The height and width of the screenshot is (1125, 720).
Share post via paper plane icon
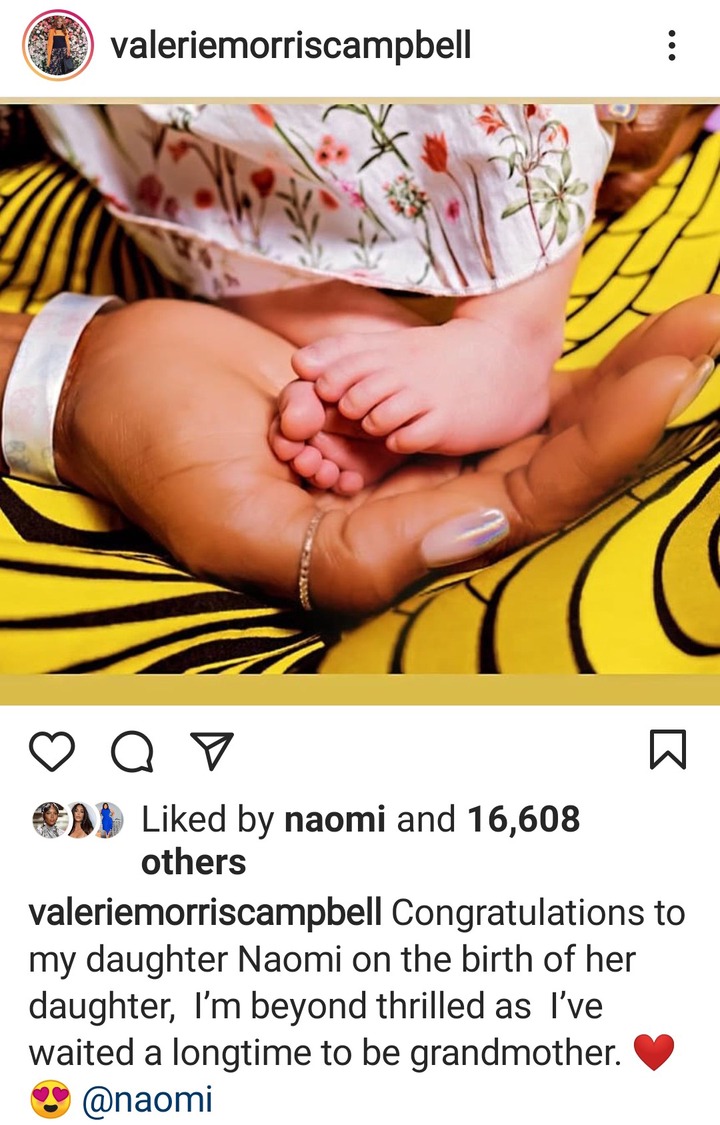[212, 750]
